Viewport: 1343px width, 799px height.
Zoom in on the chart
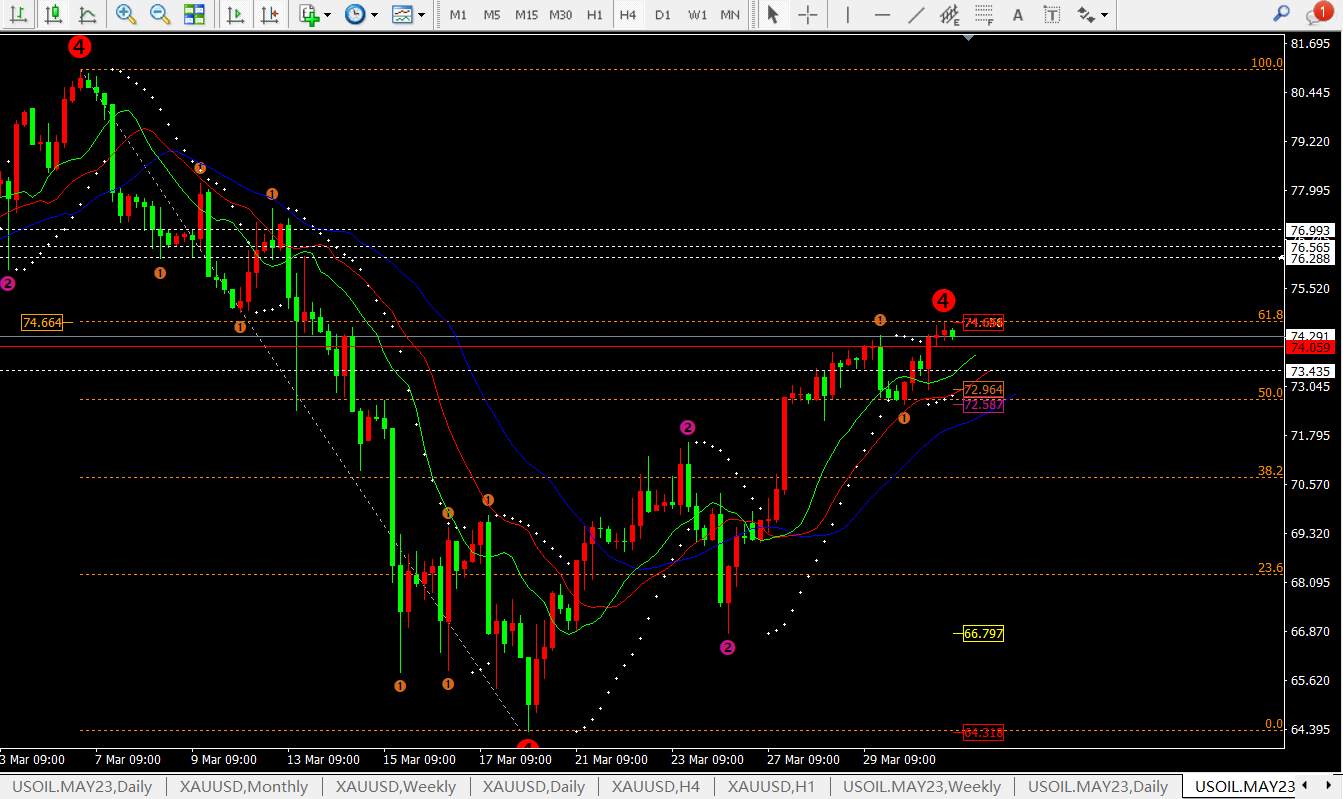point(126,15)
